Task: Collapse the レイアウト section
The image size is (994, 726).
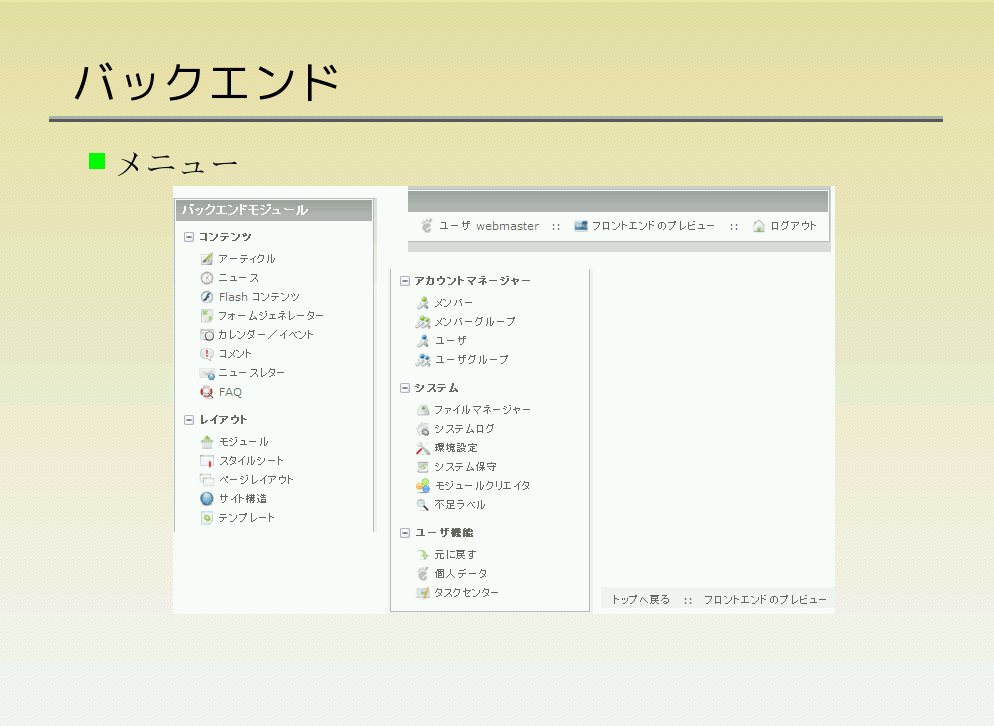Action: click(x=189, y=420)
